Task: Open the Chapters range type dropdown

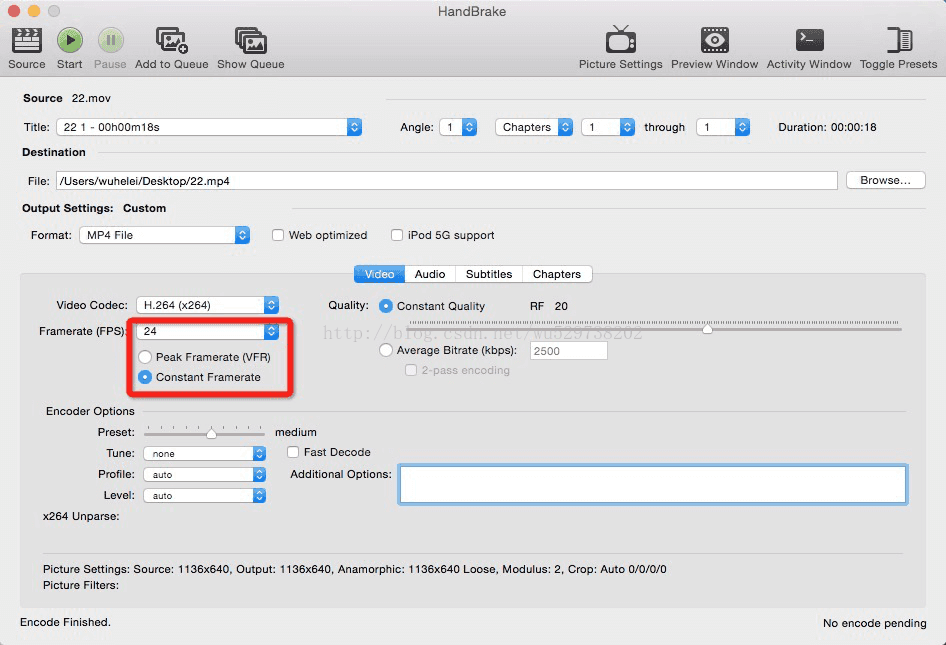Action: click(534, 127)
